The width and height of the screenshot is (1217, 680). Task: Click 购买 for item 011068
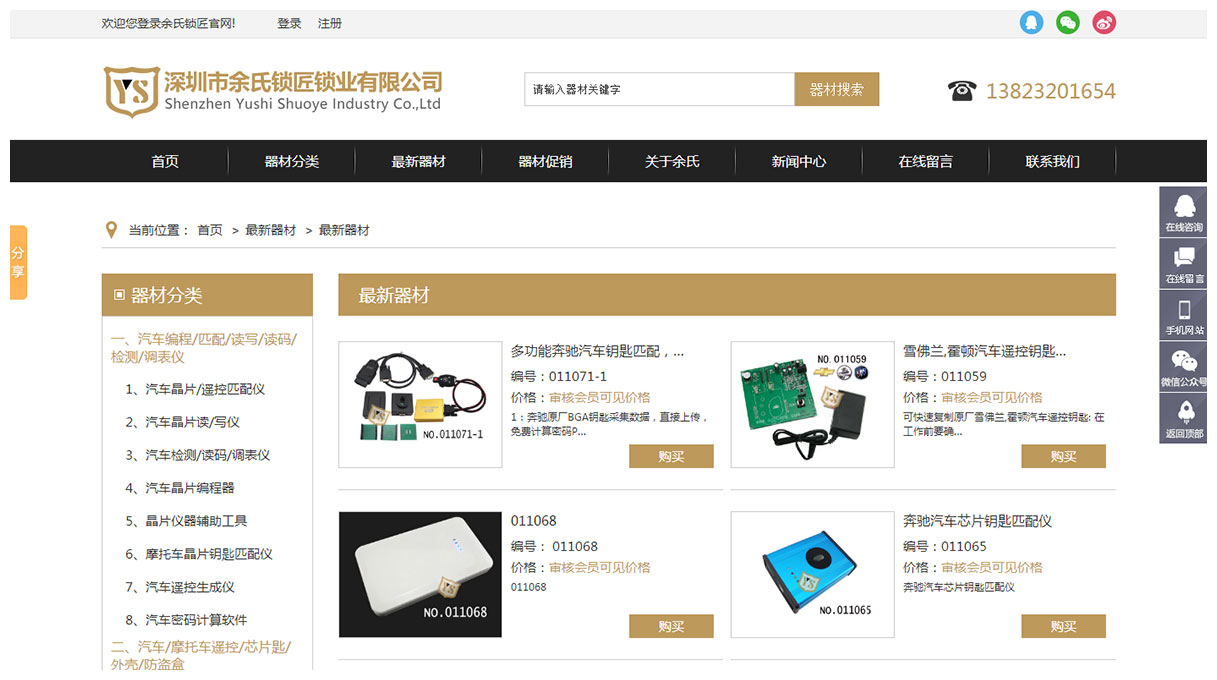[671, 626]
